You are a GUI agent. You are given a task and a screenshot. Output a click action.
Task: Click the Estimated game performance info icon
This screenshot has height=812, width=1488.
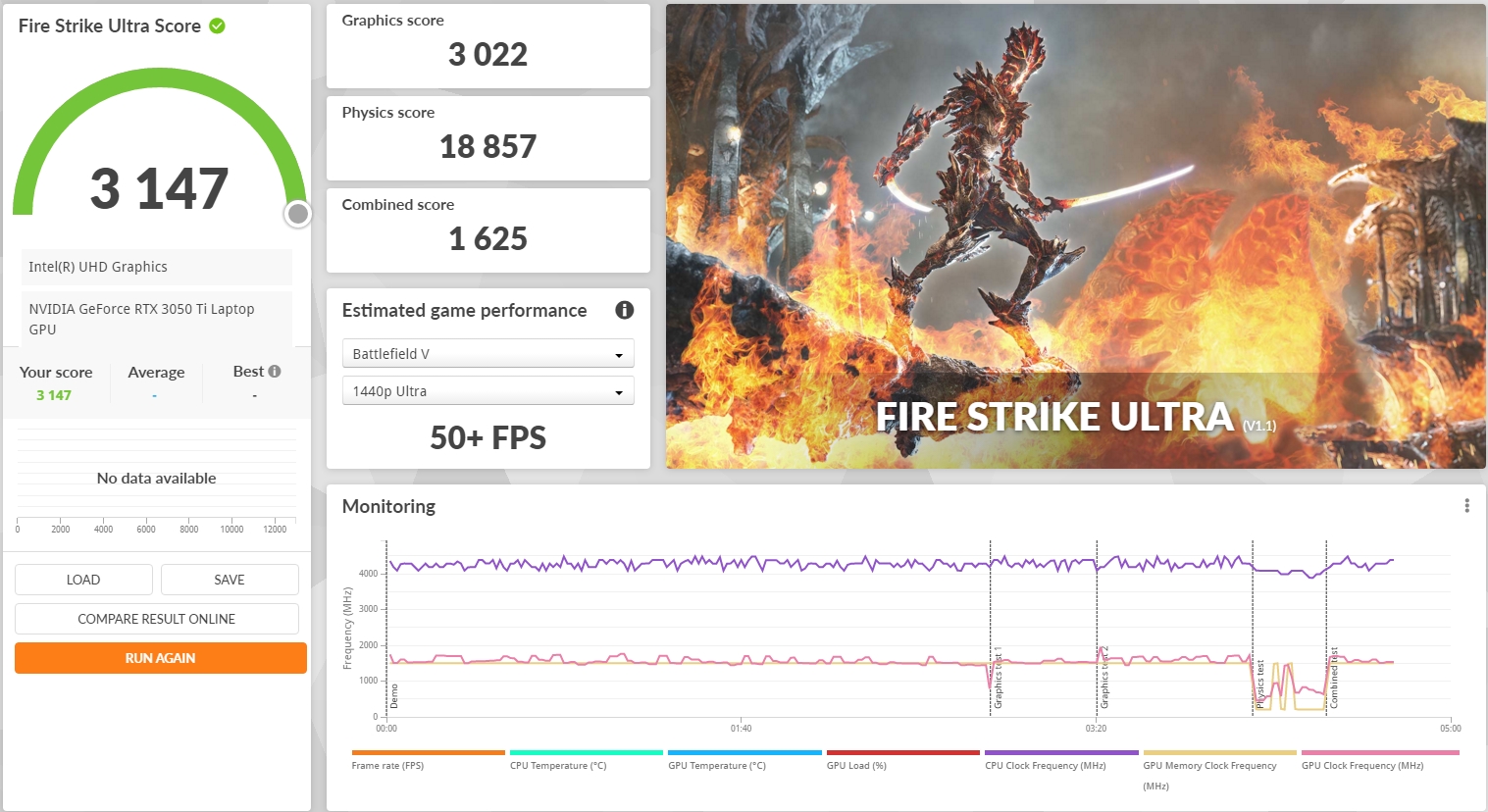[x=624, y=310]
